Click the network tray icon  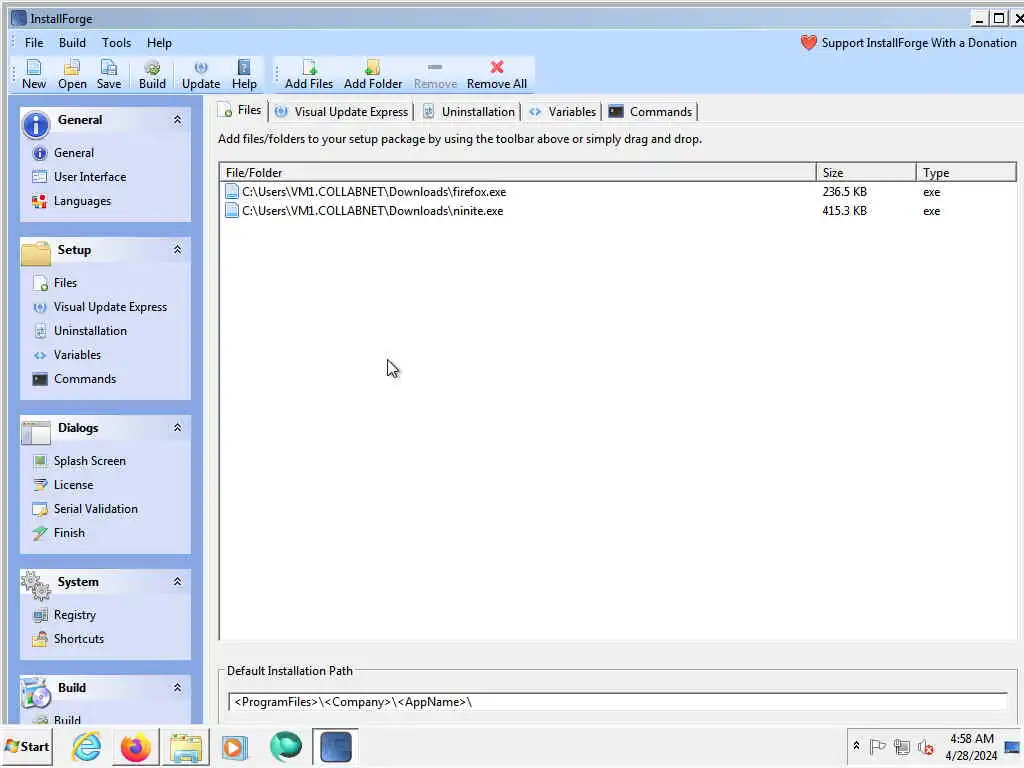point(902,746)
